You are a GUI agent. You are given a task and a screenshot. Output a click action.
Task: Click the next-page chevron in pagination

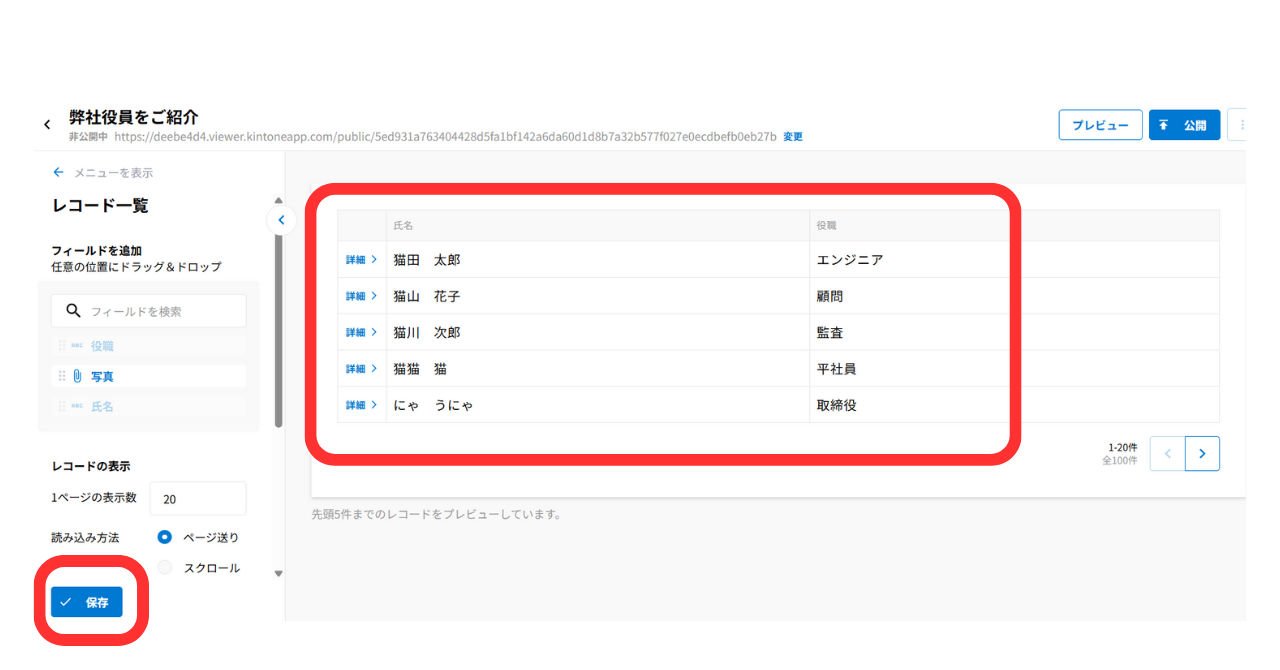(1202, 453)
